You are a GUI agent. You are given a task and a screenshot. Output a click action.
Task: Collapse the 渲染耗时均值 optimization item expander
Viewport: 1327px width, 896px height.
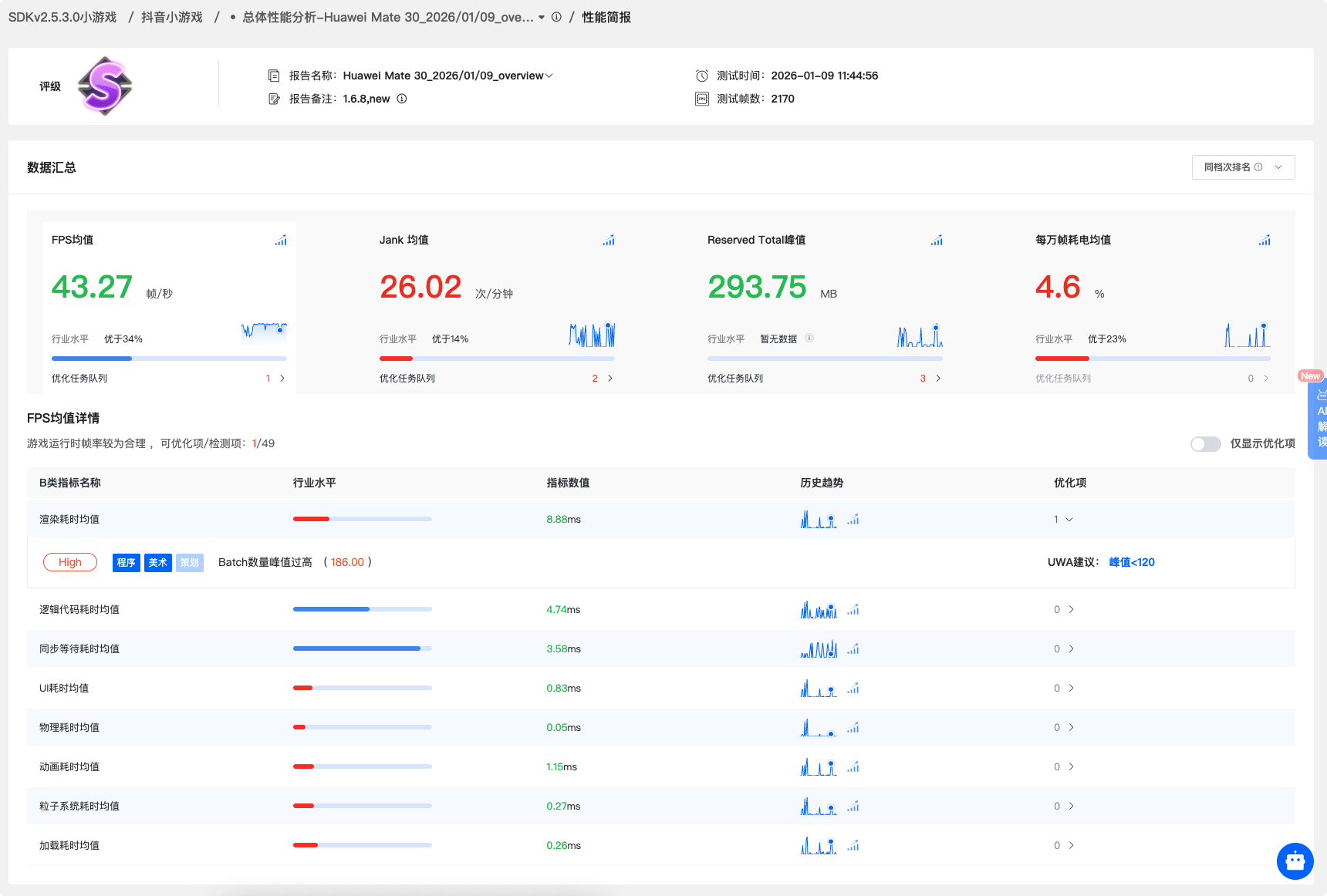tap(1069, 520)
